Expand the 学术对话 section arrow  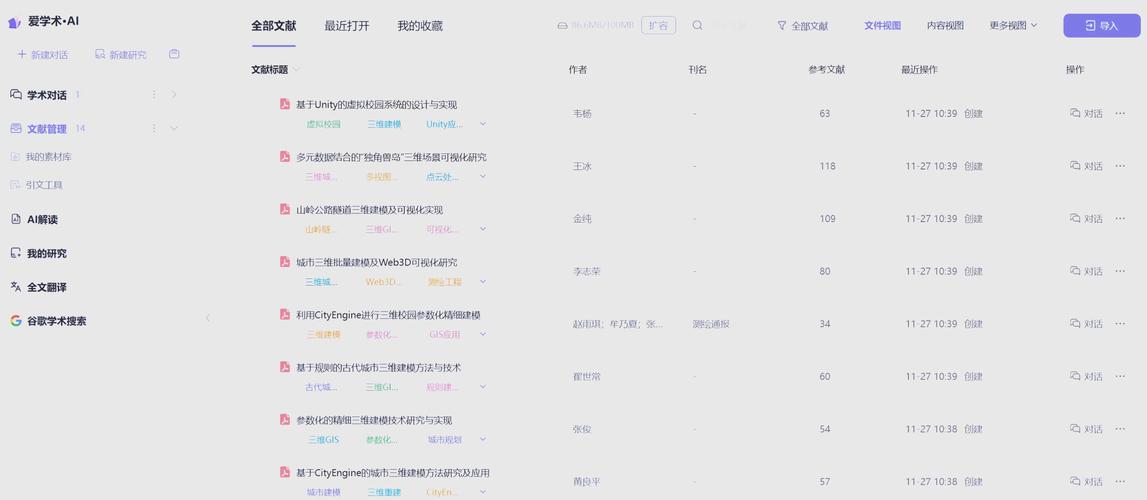(x=174, y=95)
